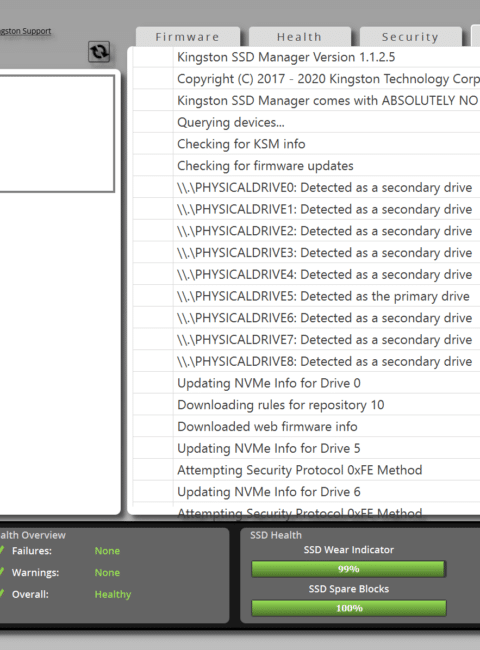Click the Health Overview panel heading
Image resolution: width=480 pixels, height=650 pixels.
[33, 535]
